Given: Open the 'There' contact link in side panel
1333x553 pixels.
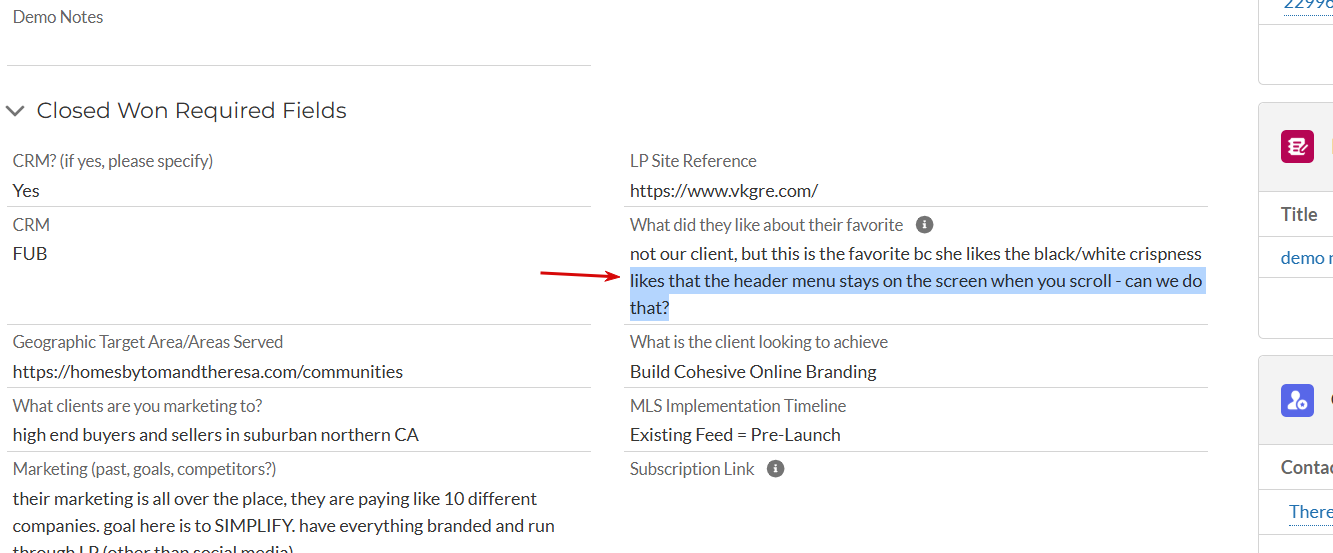Looking at the screenshot, I should click(x=1310, y=512).
